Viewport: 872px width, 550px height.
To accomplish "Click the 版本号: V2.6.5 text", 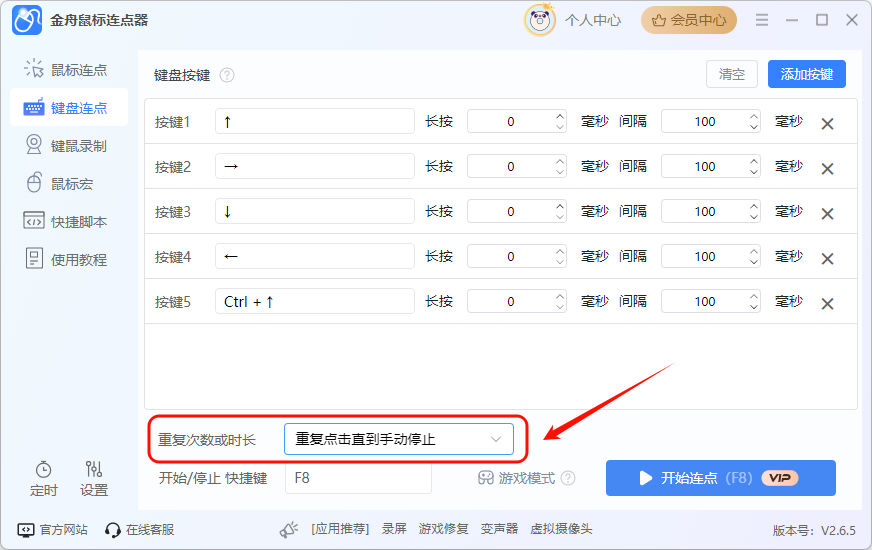I will click(x=814, y=531).
